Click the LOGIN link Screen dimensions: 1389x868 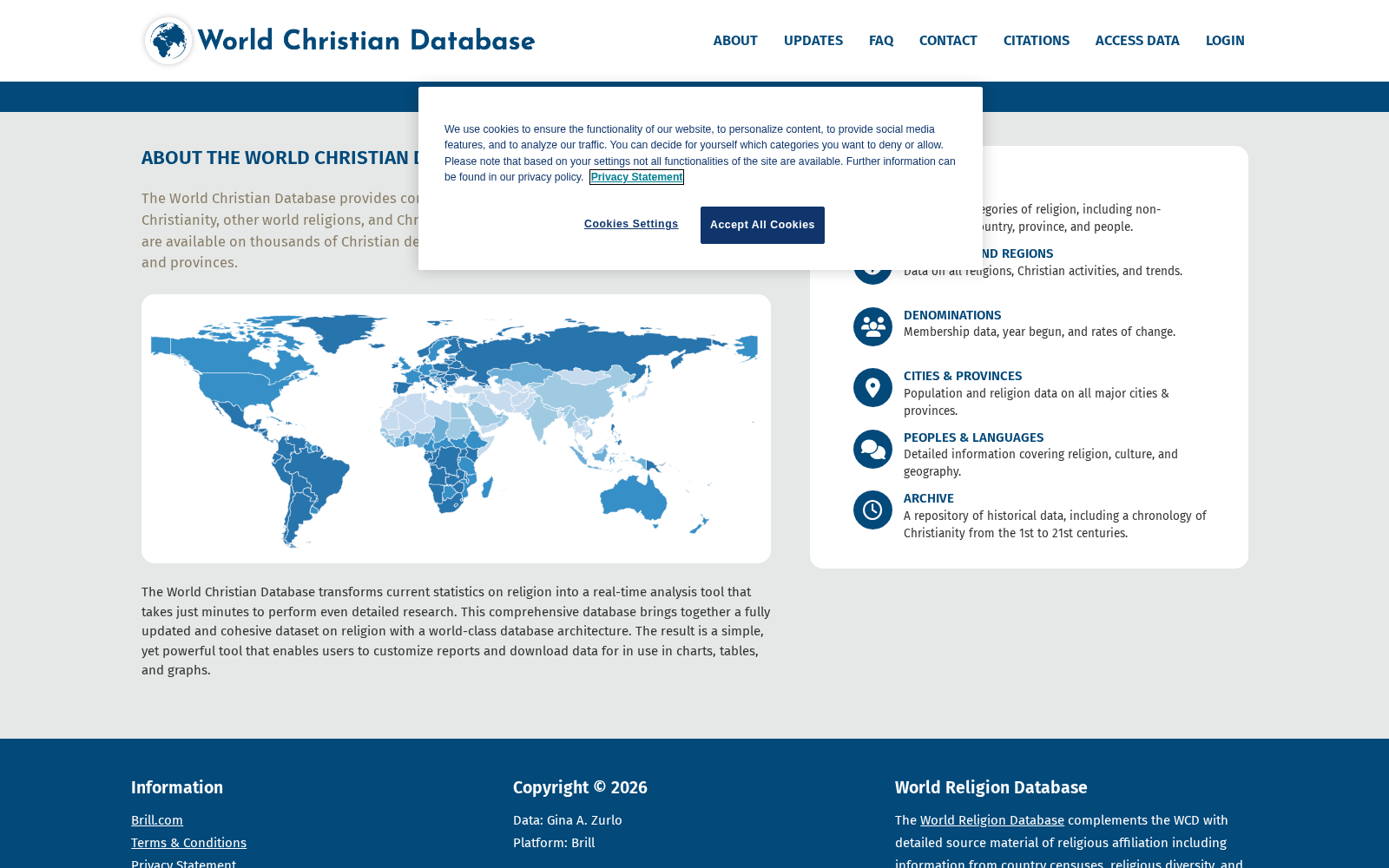[1225, 41]
